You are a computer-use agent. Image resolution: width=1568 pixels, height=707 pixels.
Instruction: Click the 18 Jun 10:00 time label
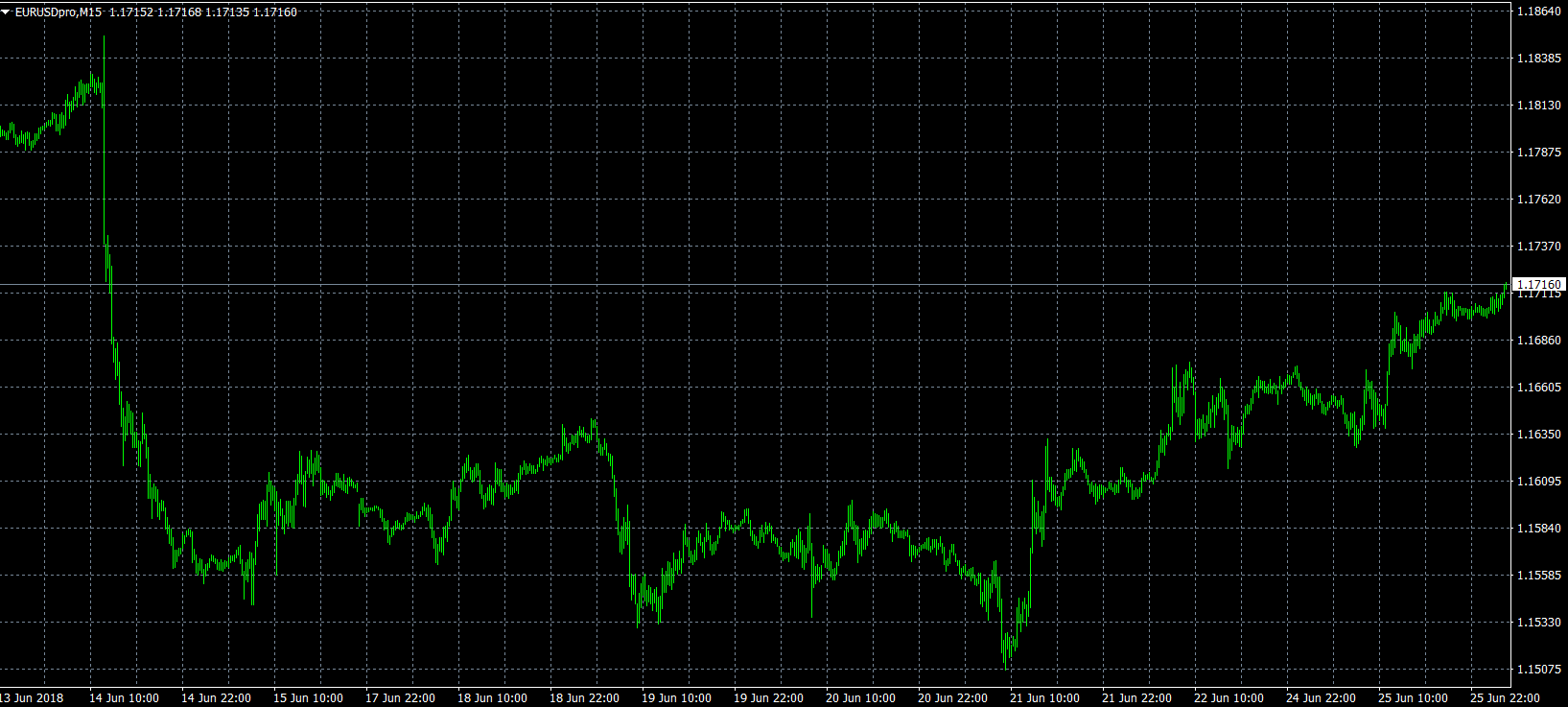click(492, 698)
